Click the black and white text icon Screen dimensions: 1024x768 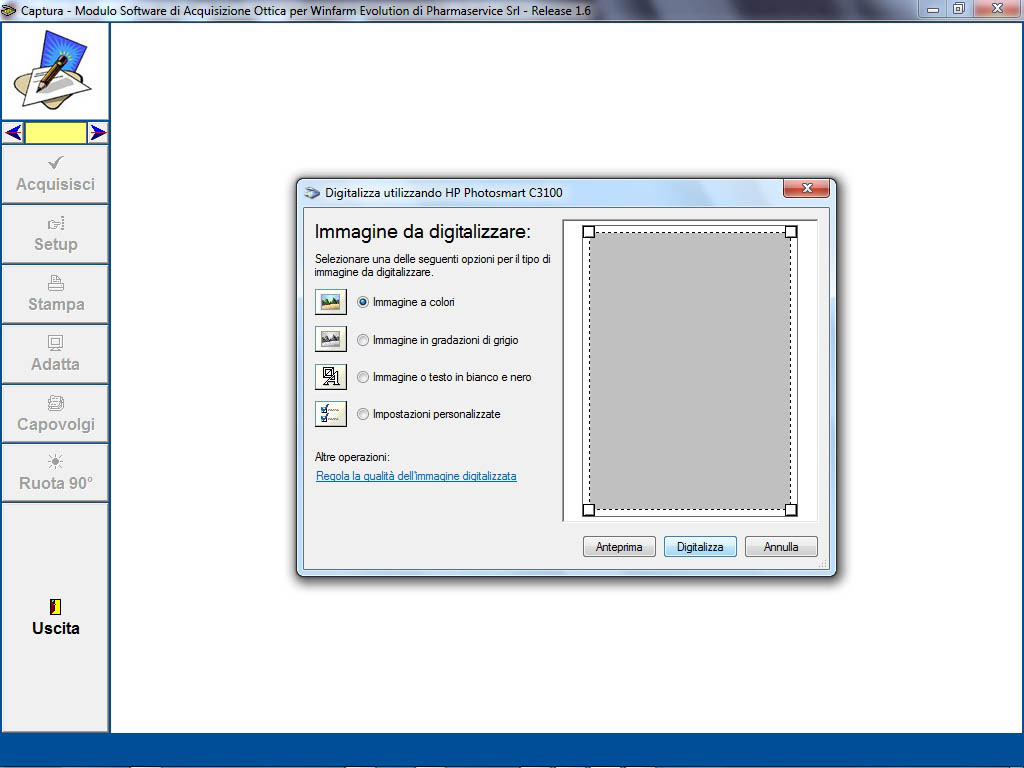pyautogui.click(x=330, y=377)
